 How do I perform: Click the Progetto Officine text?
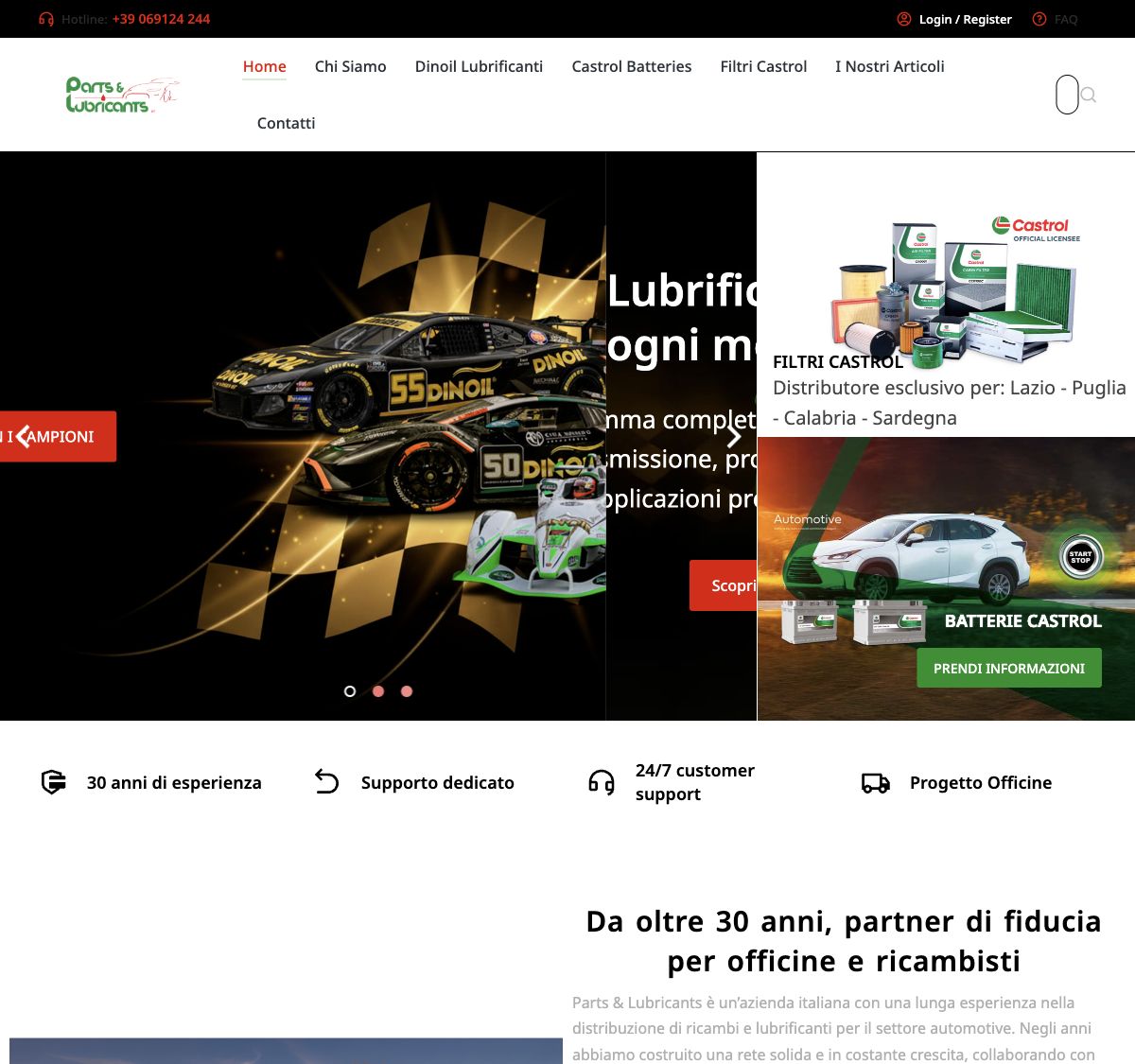click(x=981, y=782)
